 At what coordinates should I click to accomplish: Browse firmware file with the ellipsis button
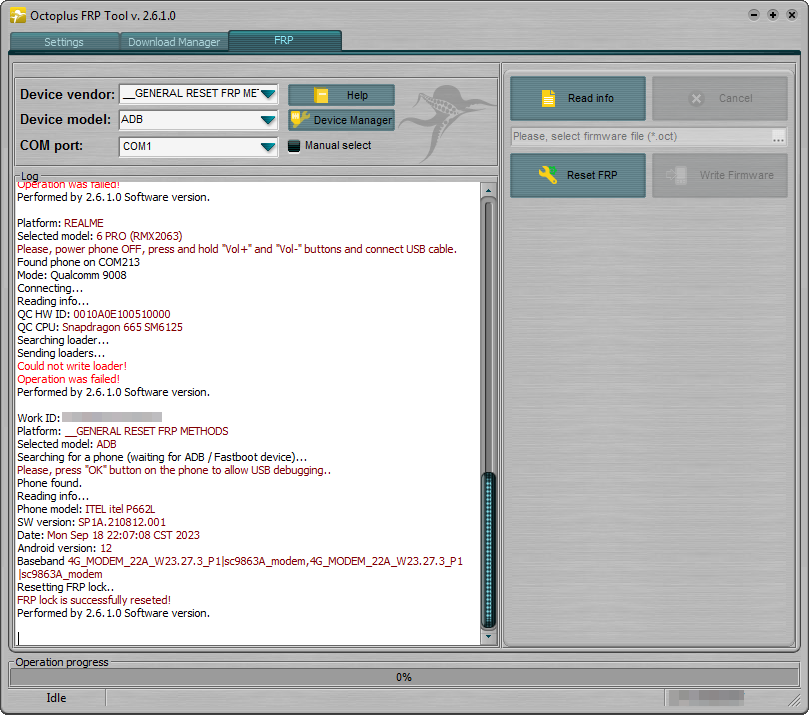coord(779,137)
